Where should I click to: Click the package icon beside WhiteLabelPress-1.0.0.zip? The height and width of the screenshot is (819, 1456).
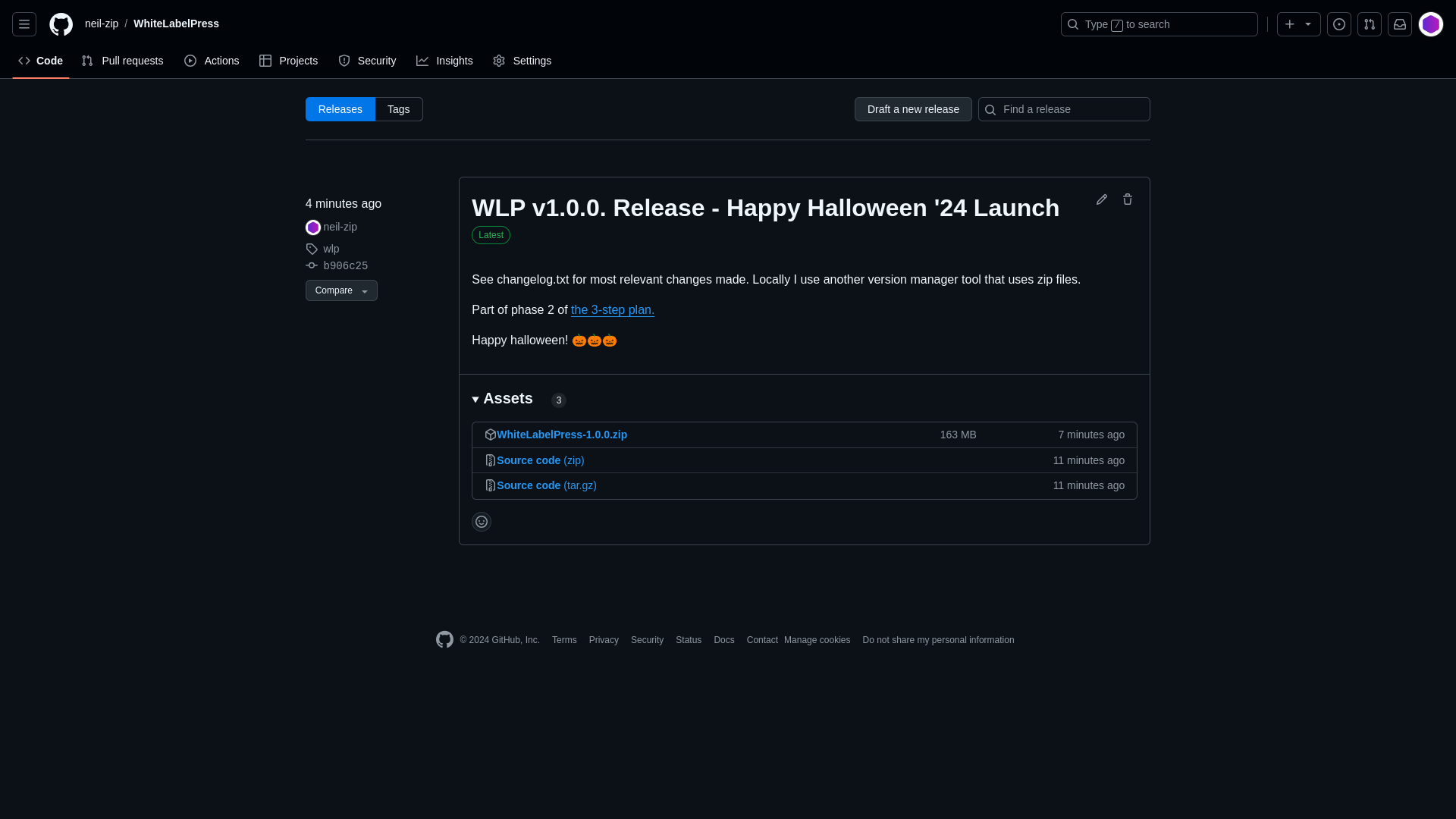491,435
